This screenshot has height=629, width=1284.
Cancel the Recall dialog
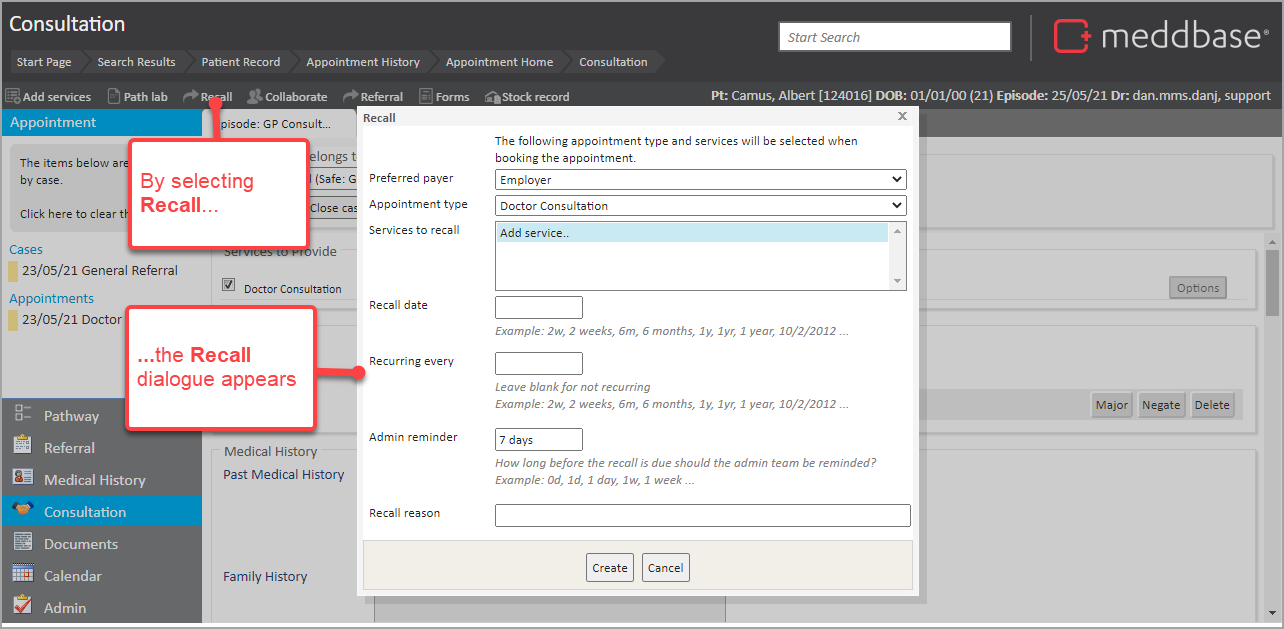[665, 568]
